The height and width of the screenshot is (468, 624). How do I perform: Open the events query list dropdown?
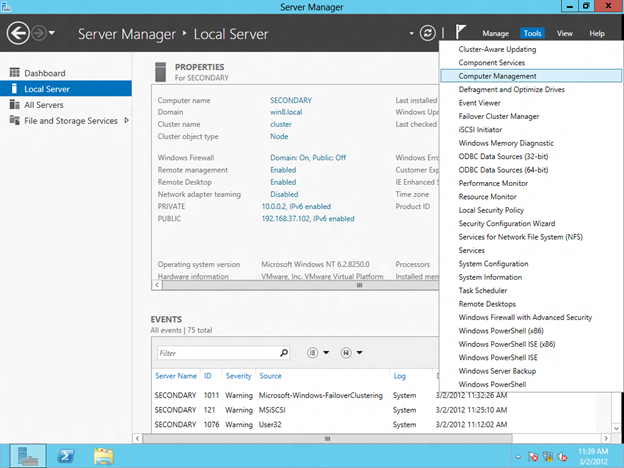point(318,353)
